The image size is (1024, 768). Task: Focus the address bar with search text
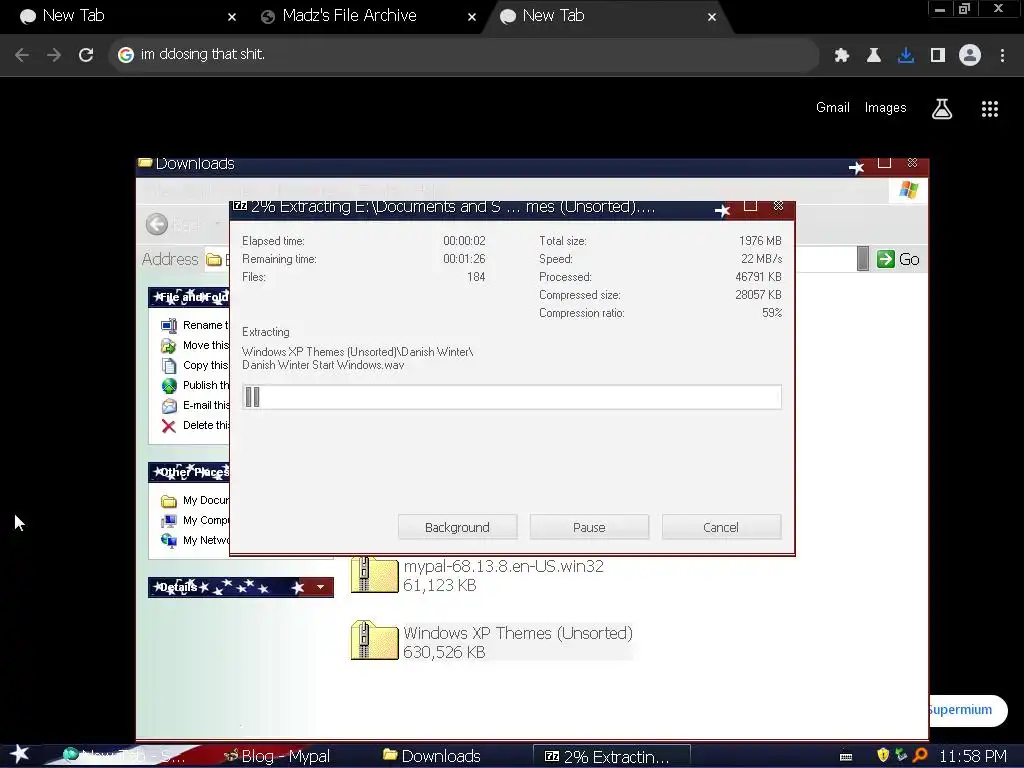(x=464, y=55)
